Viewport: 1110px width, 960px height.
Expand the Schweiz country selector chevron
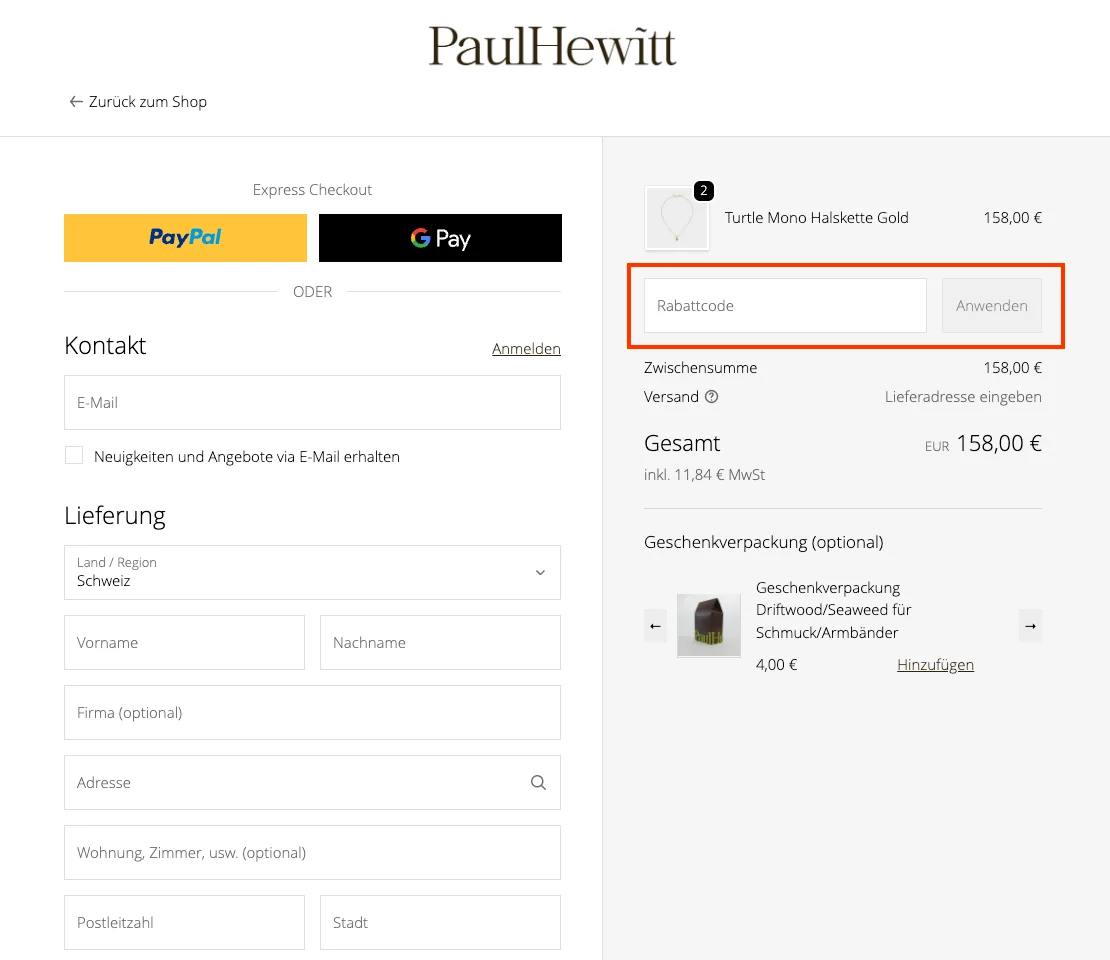pos(539,572)
